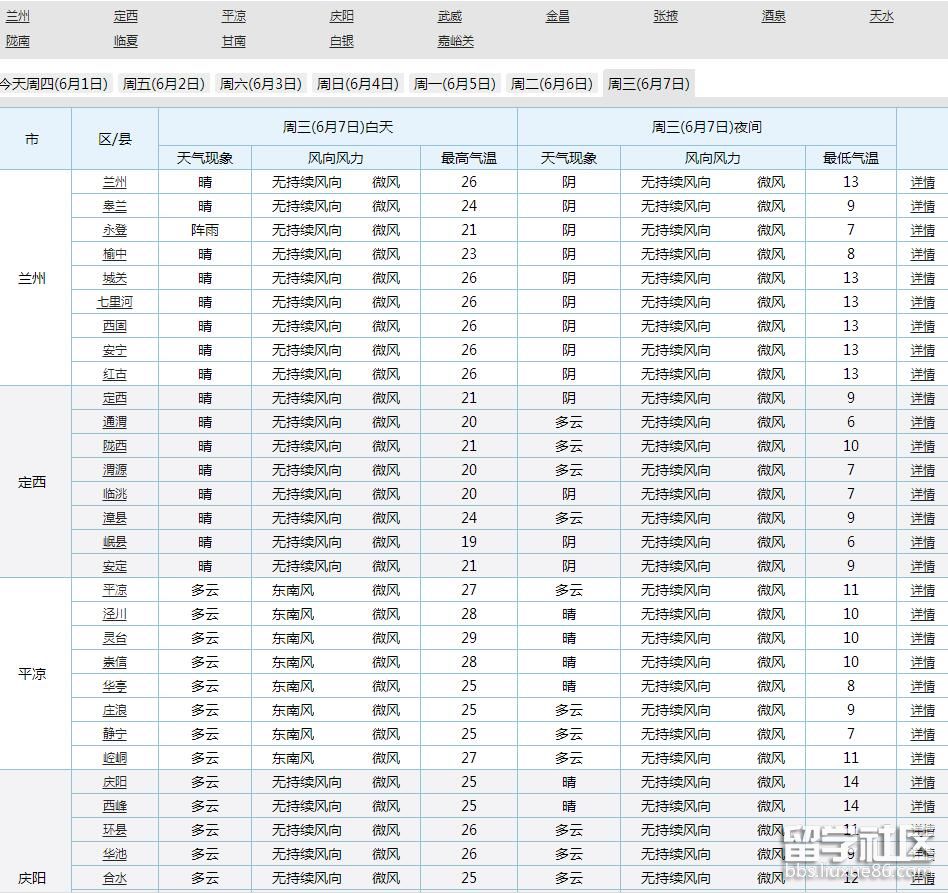Image resolution: width=948 pixels, height=893 pixels.
Task: Click 详情 next to 庆阳 row
Action: tap(922, 782)
